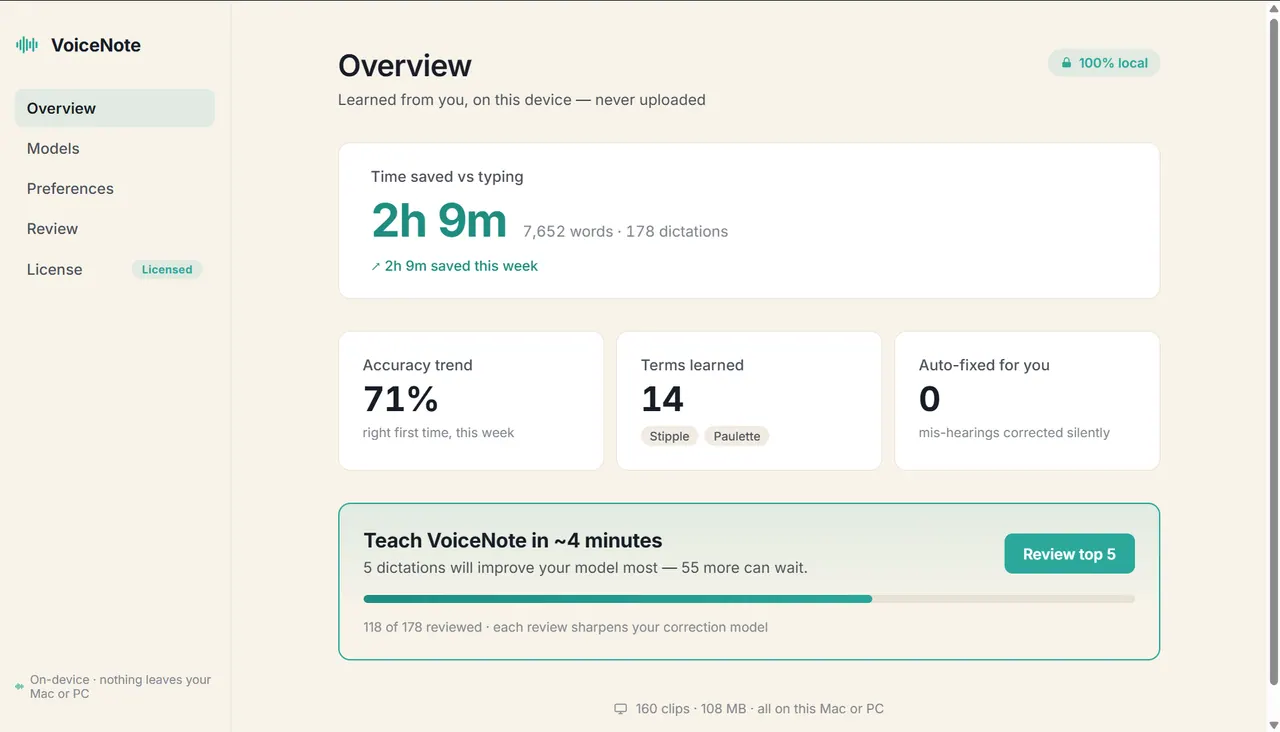Open the Overview section in the sidebar
The height and width of the screenshot is (732, 1280).
pos(114,108)
